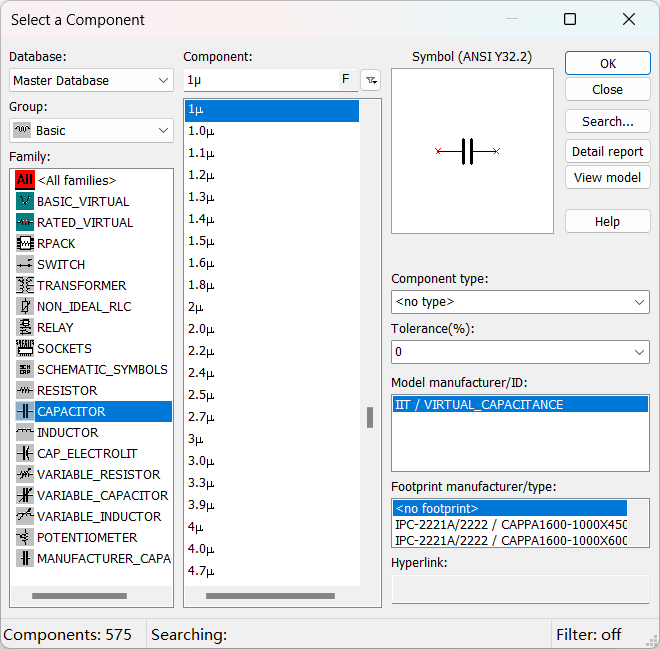
Task: Open the Database dropdown
Action: (91, 80)
